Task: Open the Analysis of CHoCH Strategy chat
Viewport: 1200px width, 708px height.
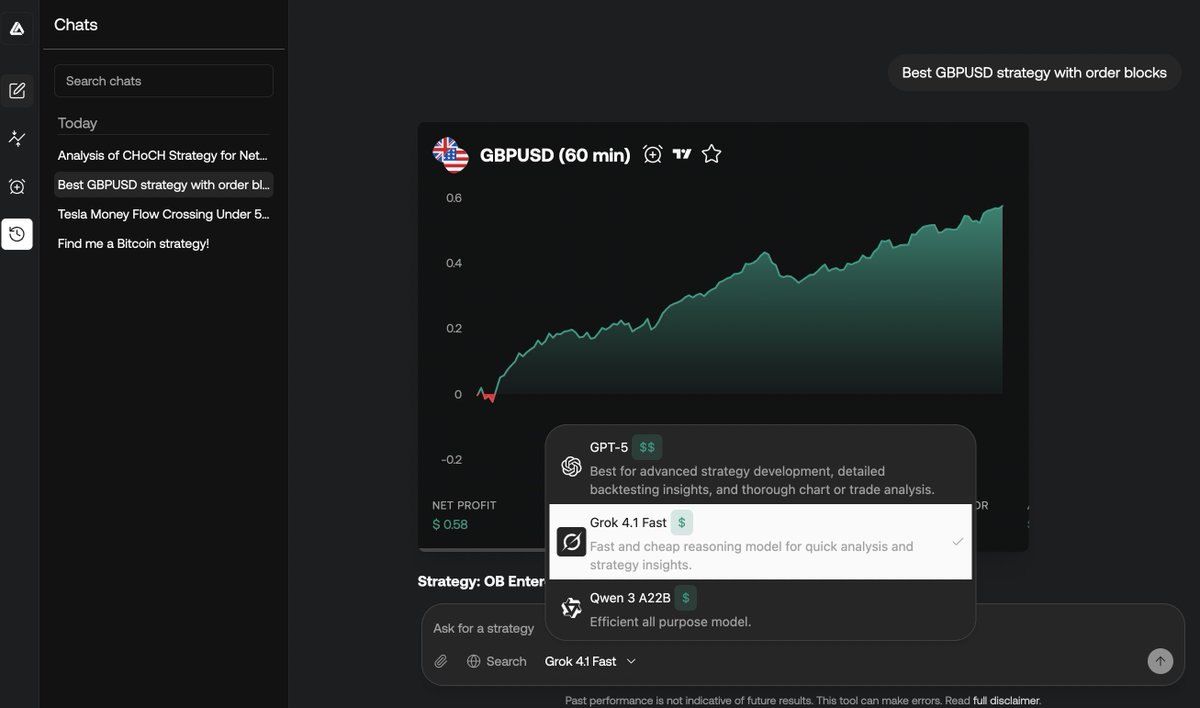Action: pos(163,155)
